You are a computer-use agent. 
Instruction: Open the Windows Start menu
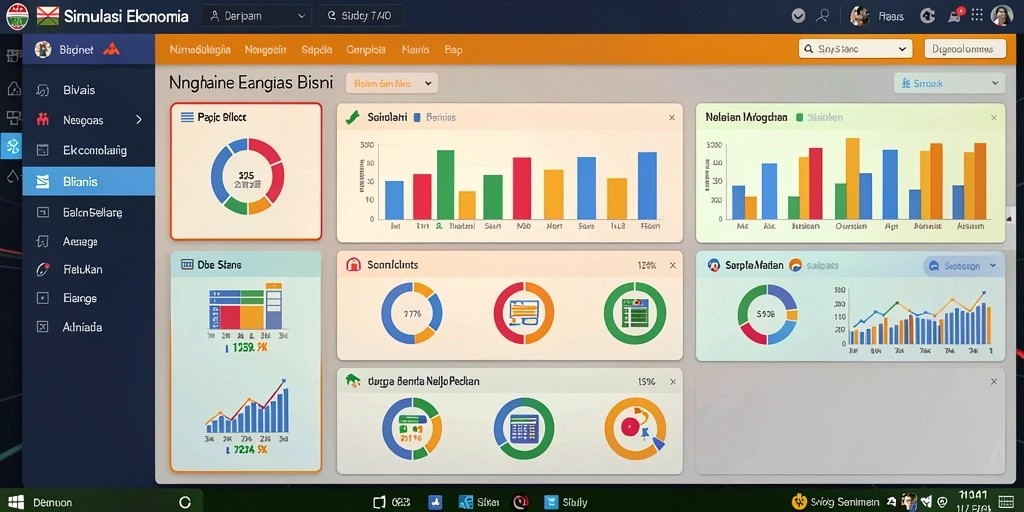(x=14, y=502)
